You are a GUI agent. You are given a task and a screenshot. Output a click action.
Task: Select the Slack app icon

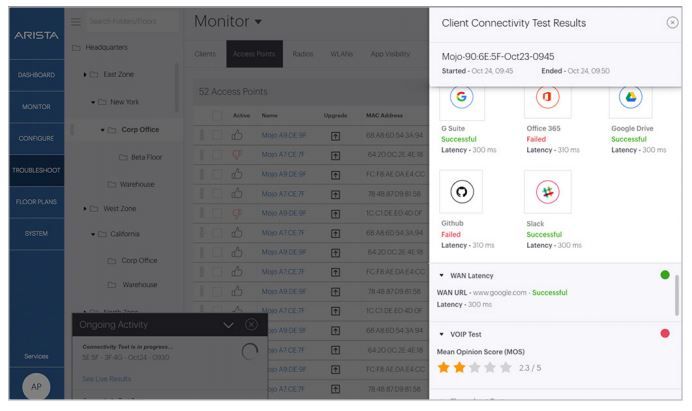pyautogui.click(x=547, y=192)
